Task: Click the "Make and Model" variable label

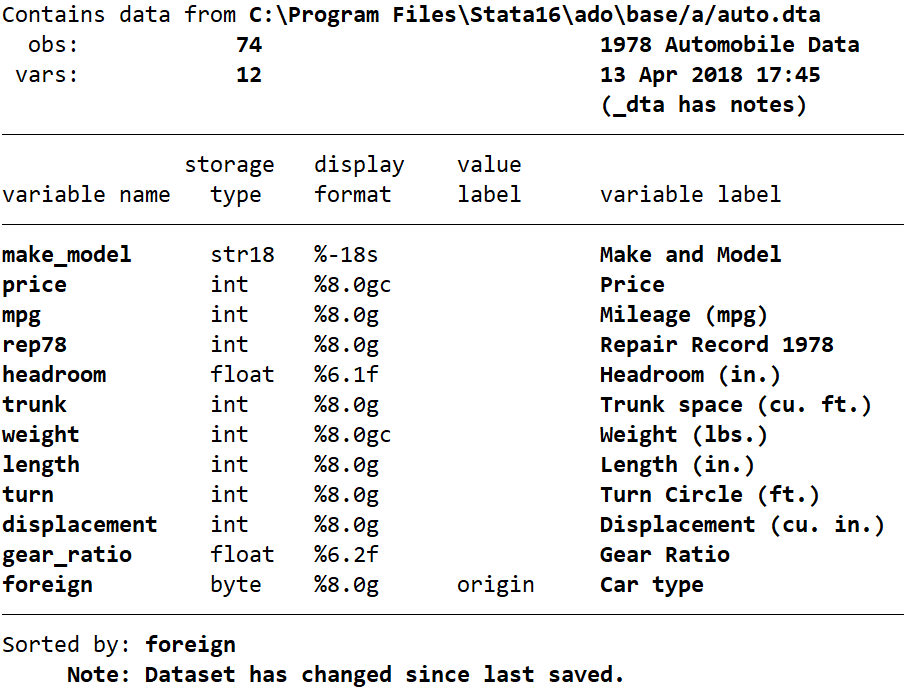Action: point(690,255)
